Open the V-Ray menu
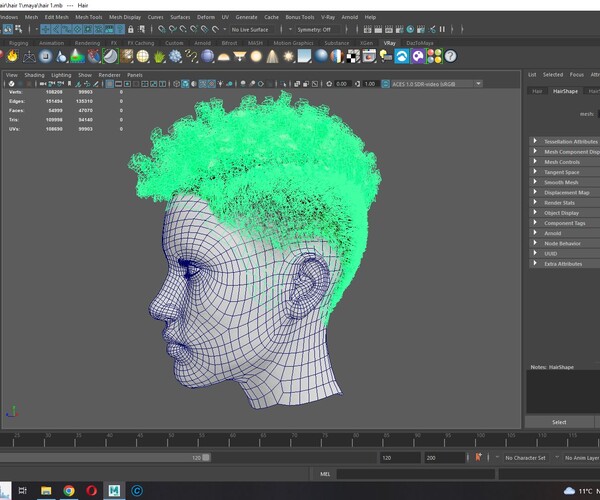The width and height of the screenshot is (600, 500). click(x=328, y=17)
